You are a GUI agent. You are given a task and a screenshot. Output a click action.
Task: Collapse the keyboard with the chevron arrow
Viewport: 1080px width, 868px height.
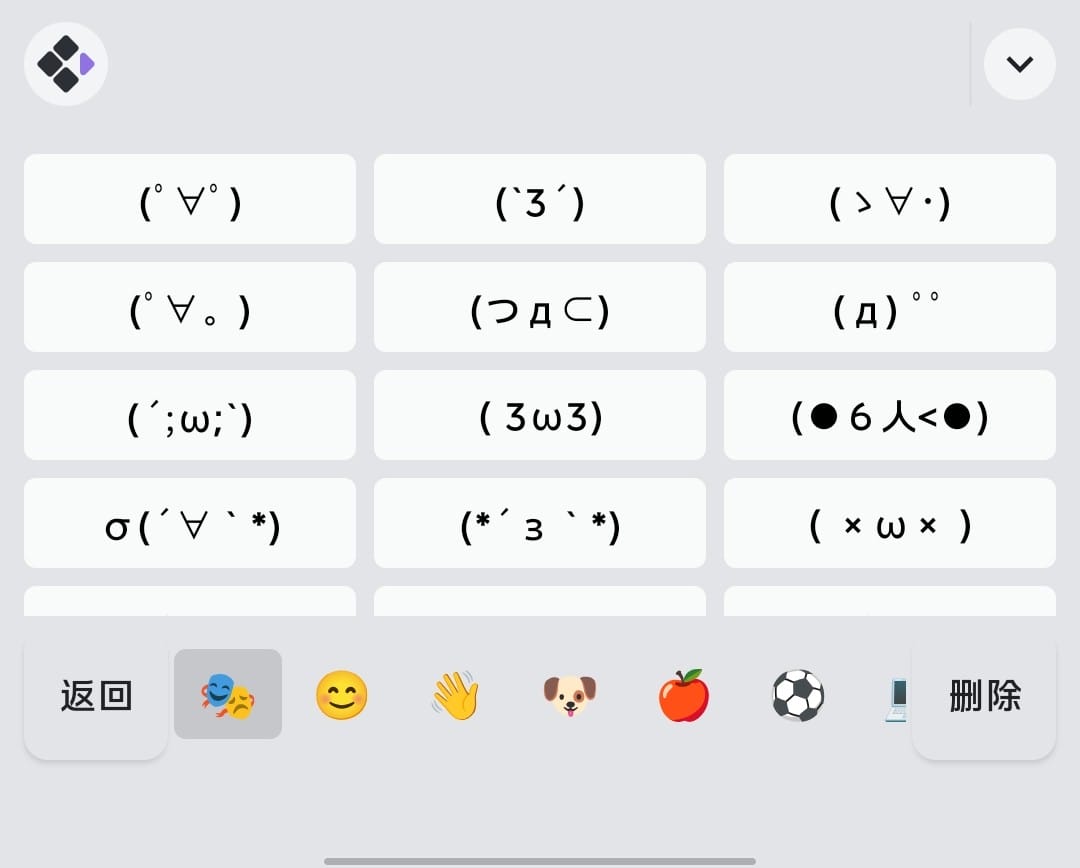pos(1019,63)
